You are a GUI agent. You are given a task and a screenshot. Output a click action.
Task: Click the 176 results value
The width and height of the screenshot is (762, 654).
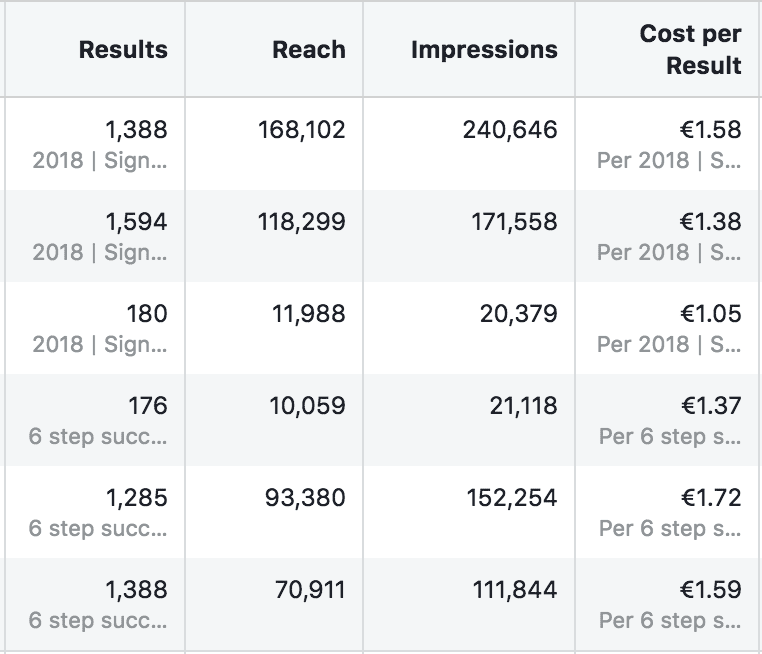146,406
